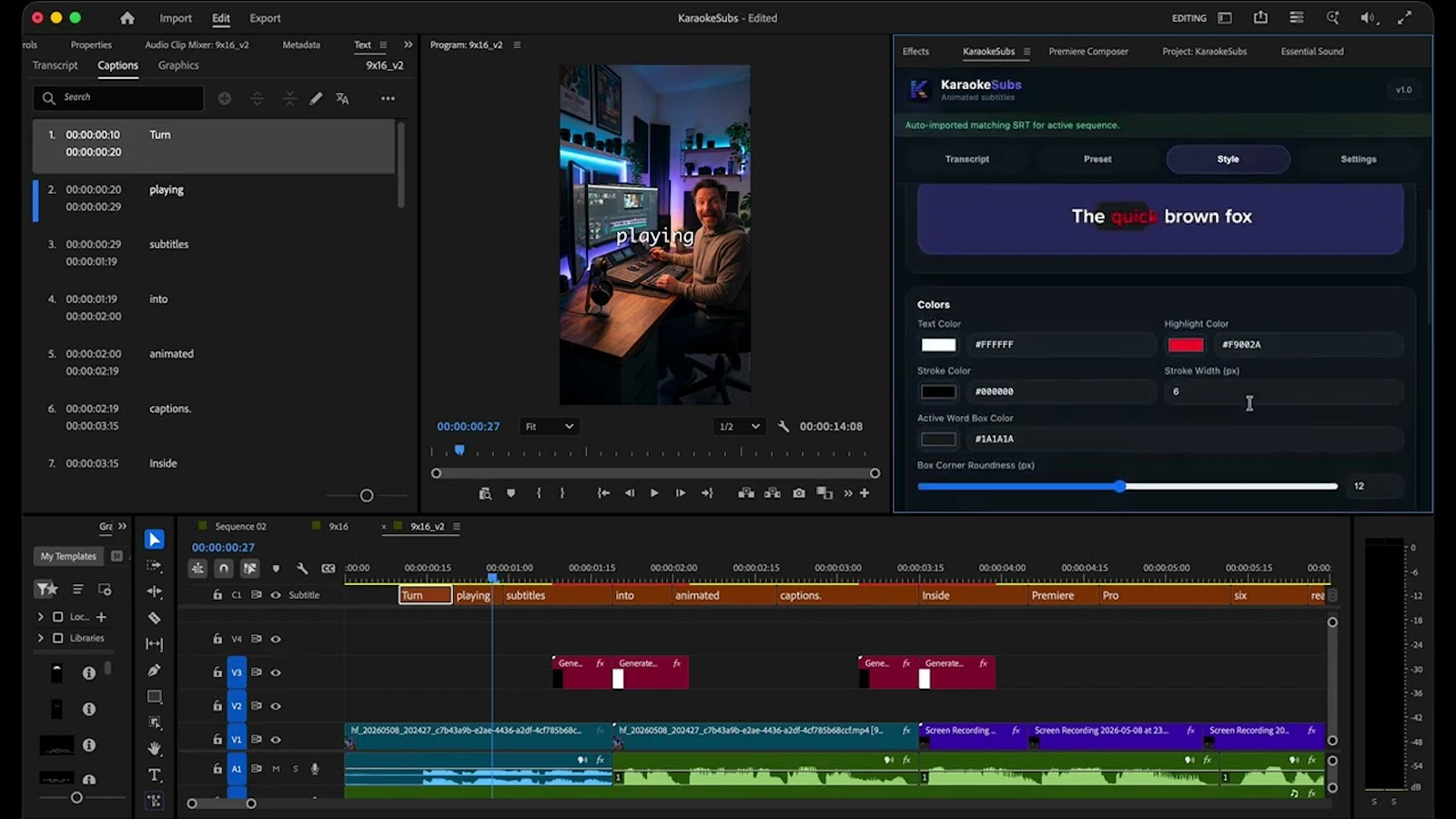Click My Templates button
This screenshot has width=1456, height=819.
(68, 556)
